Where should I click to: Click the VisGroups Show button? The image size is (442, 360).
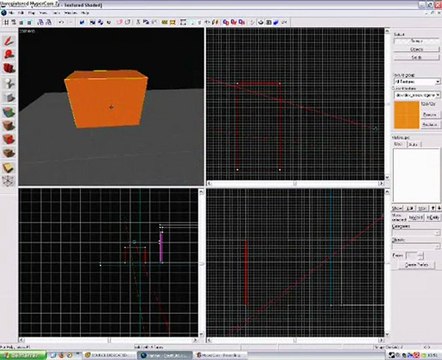coord(397,208)
